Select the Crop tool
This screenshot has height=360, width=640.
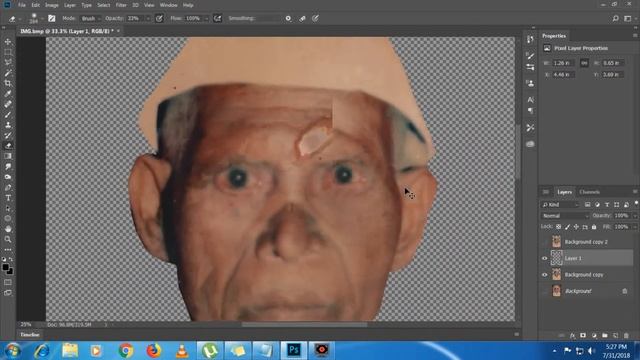(x=8, y=83)
